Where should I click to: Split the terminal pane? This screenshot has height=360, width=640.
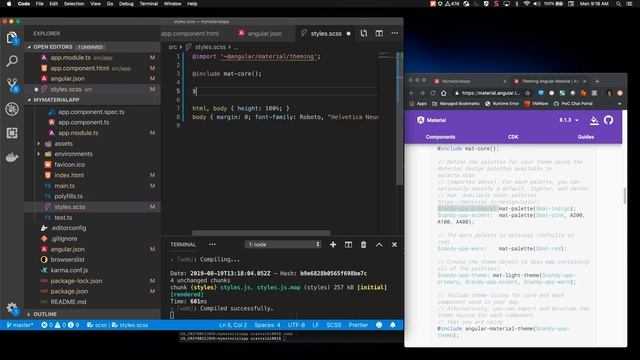pos(348,244)
